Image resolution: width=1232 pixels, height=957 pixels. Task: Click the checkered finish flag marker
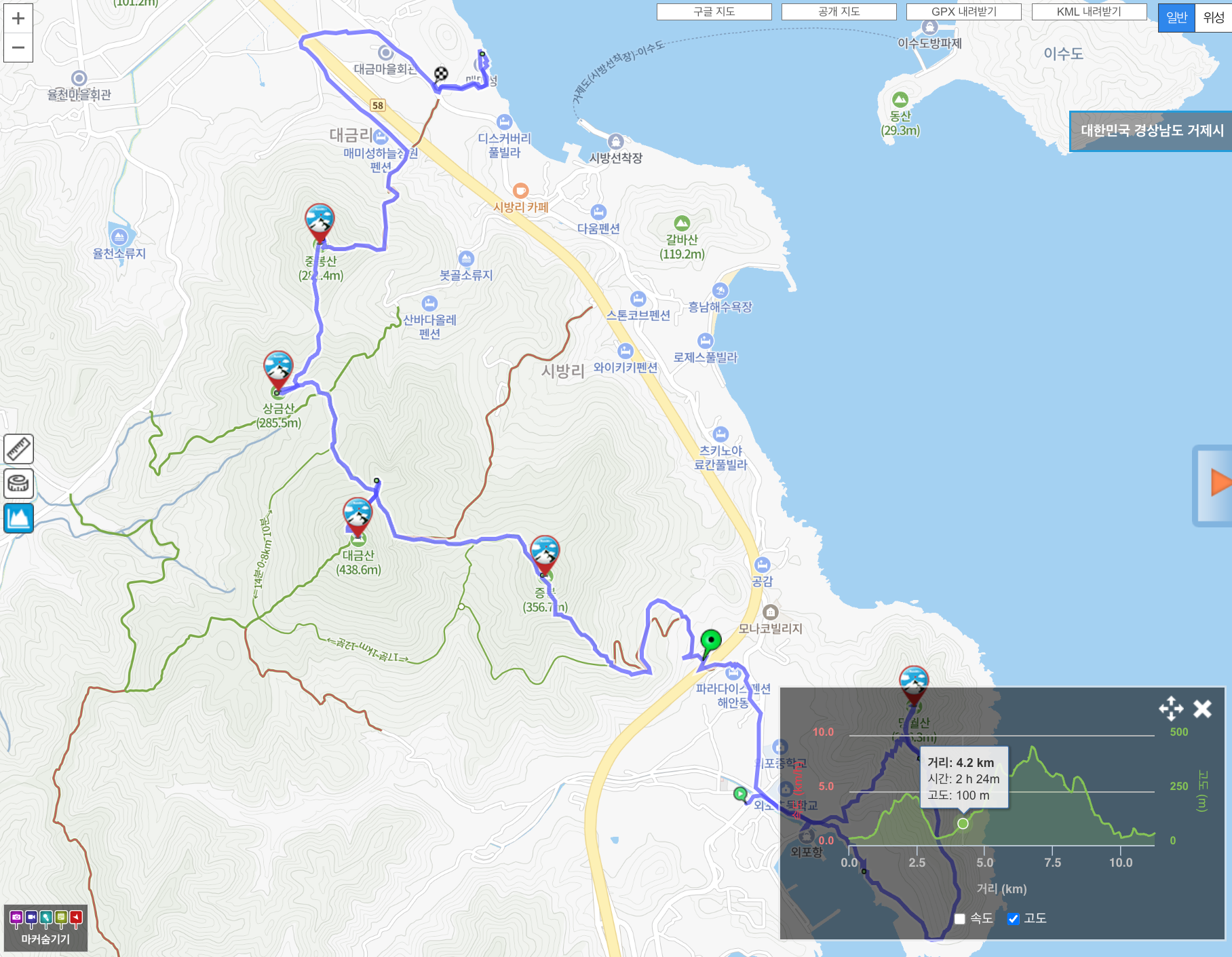click(x=441, y=74)
